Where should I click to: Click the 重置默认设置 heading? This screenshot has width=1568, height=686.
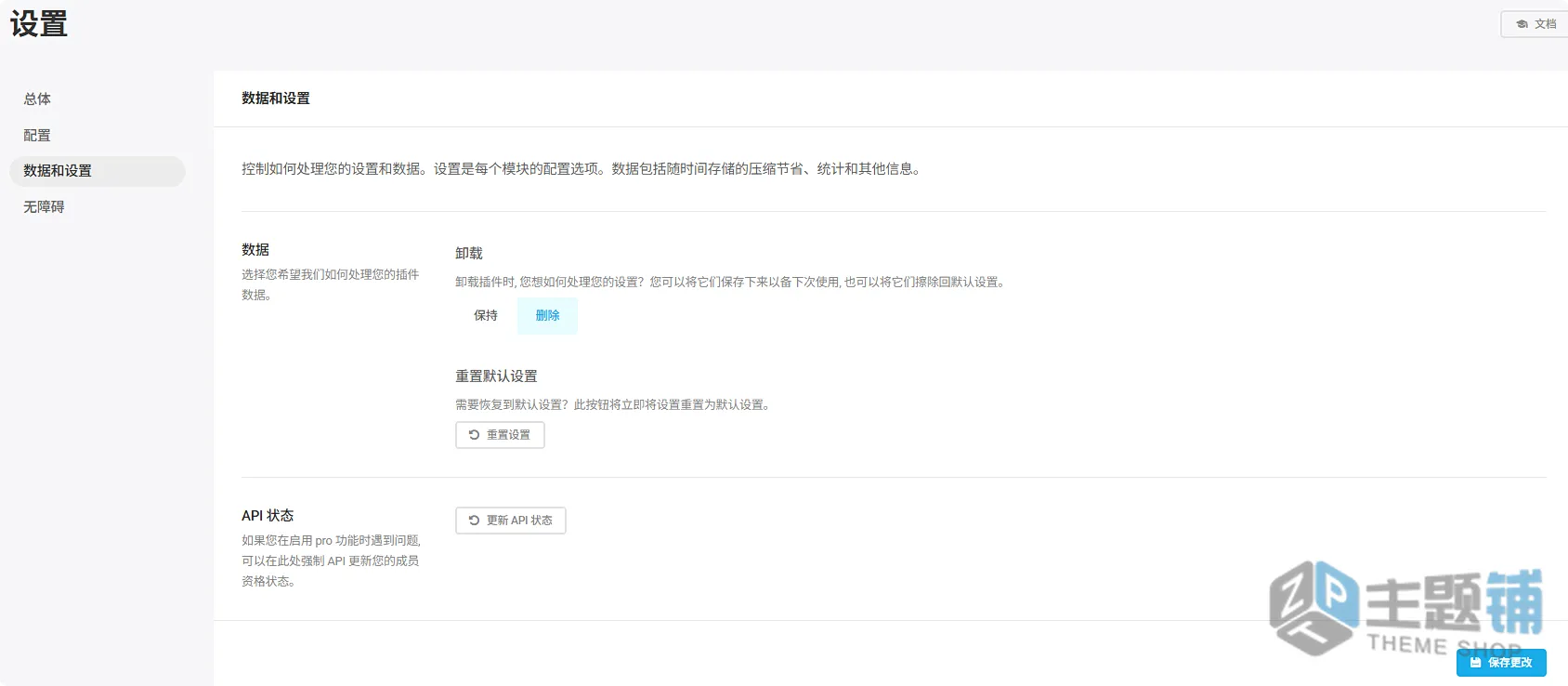pos(496,376)
